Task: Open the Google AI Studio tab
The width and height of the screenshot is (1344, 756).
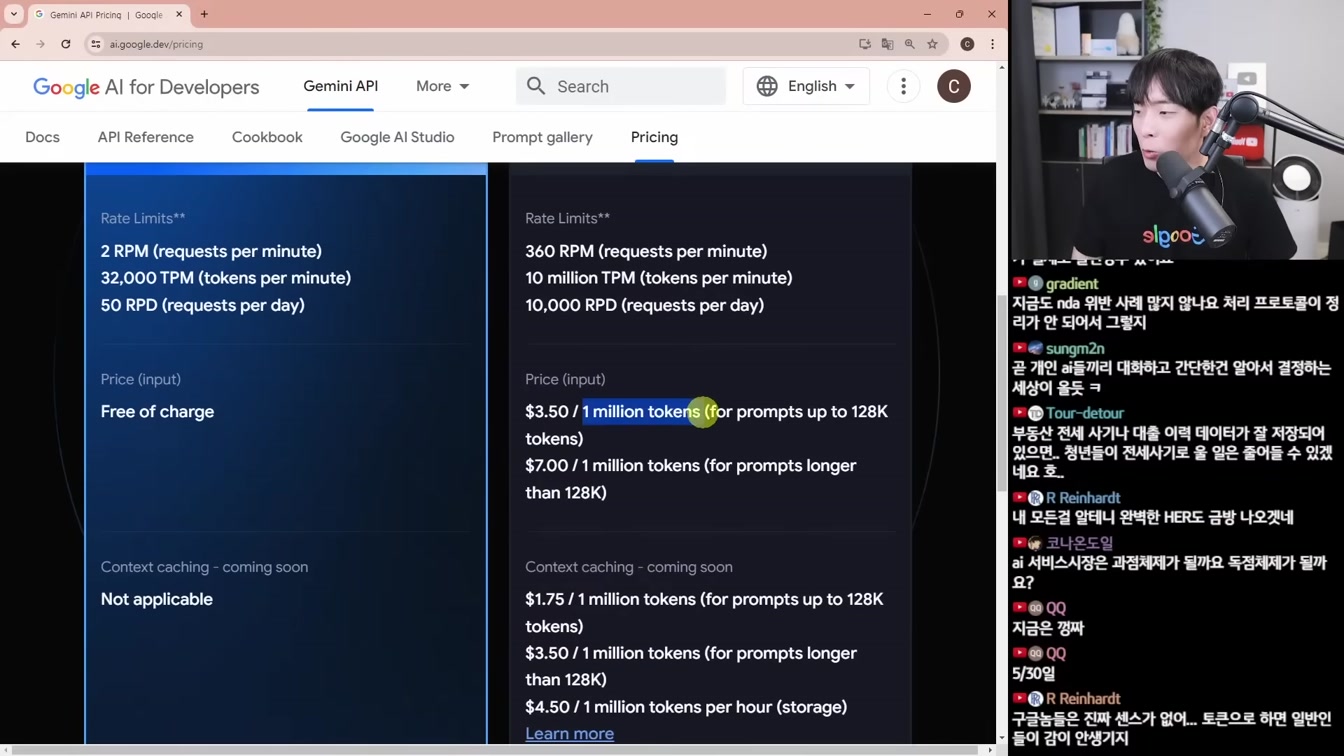Action: click(397, 137)
